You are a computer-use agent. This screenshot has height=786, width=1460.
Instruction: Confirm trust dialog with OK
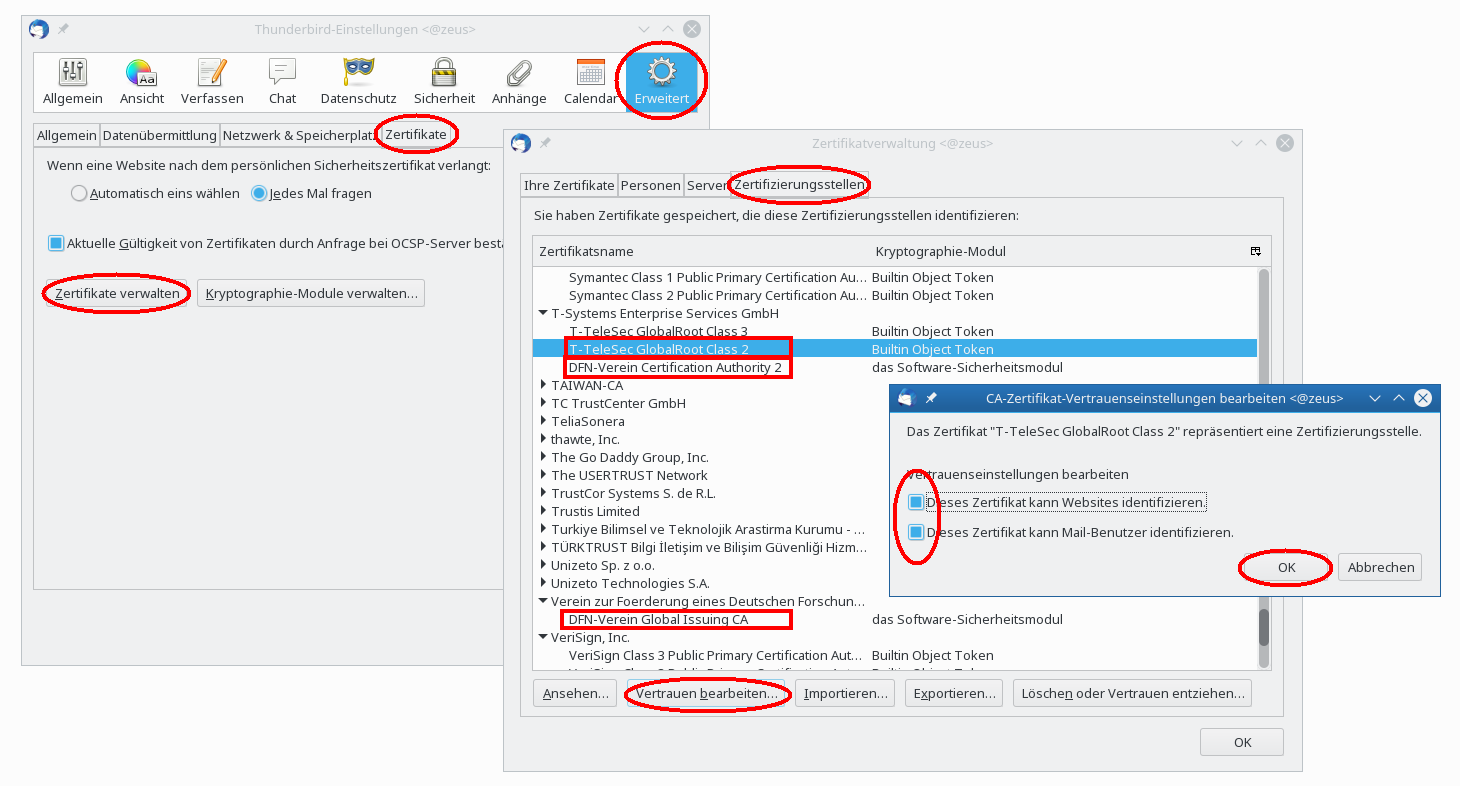(x=1286, y=567)
